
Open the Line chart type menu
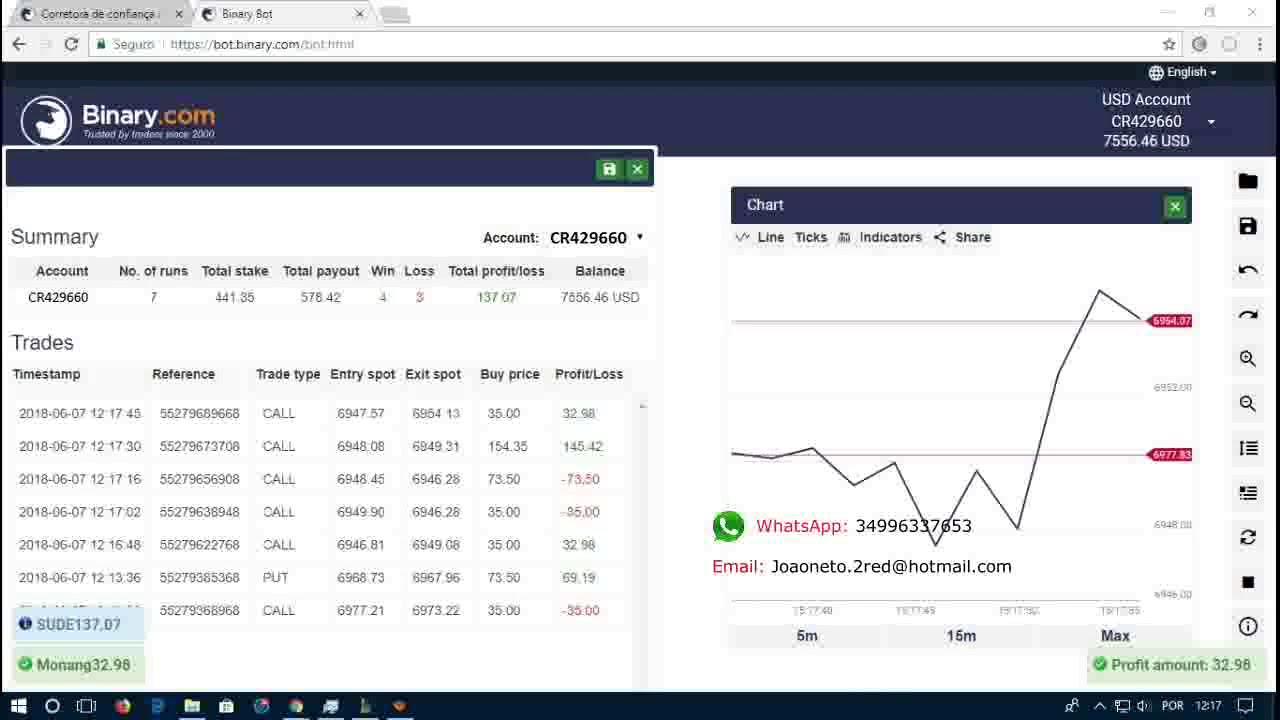click(x=760, y=237)
